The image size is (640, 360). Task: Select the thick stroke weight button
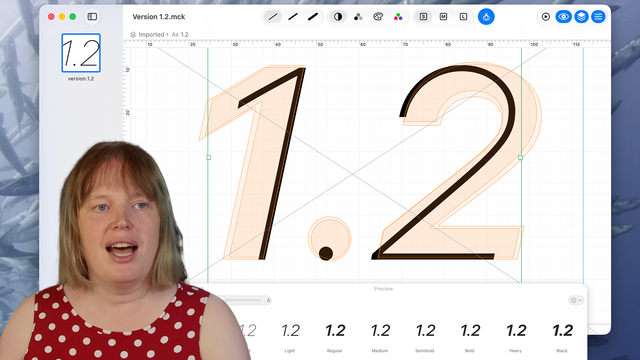point(313,17)
